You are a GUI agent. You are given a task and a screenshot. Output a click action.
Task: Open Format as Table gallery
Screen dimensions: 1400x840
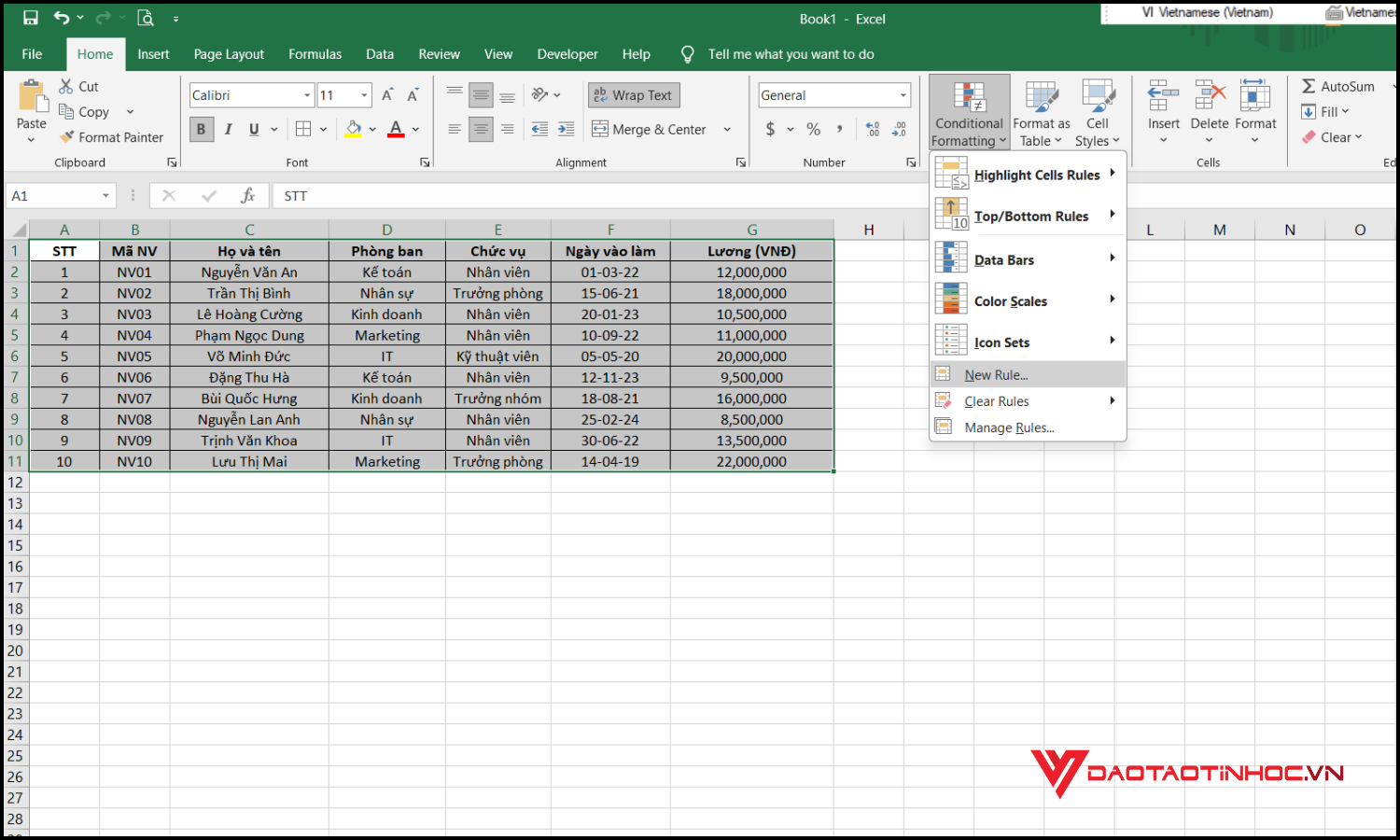(1041, 111)
